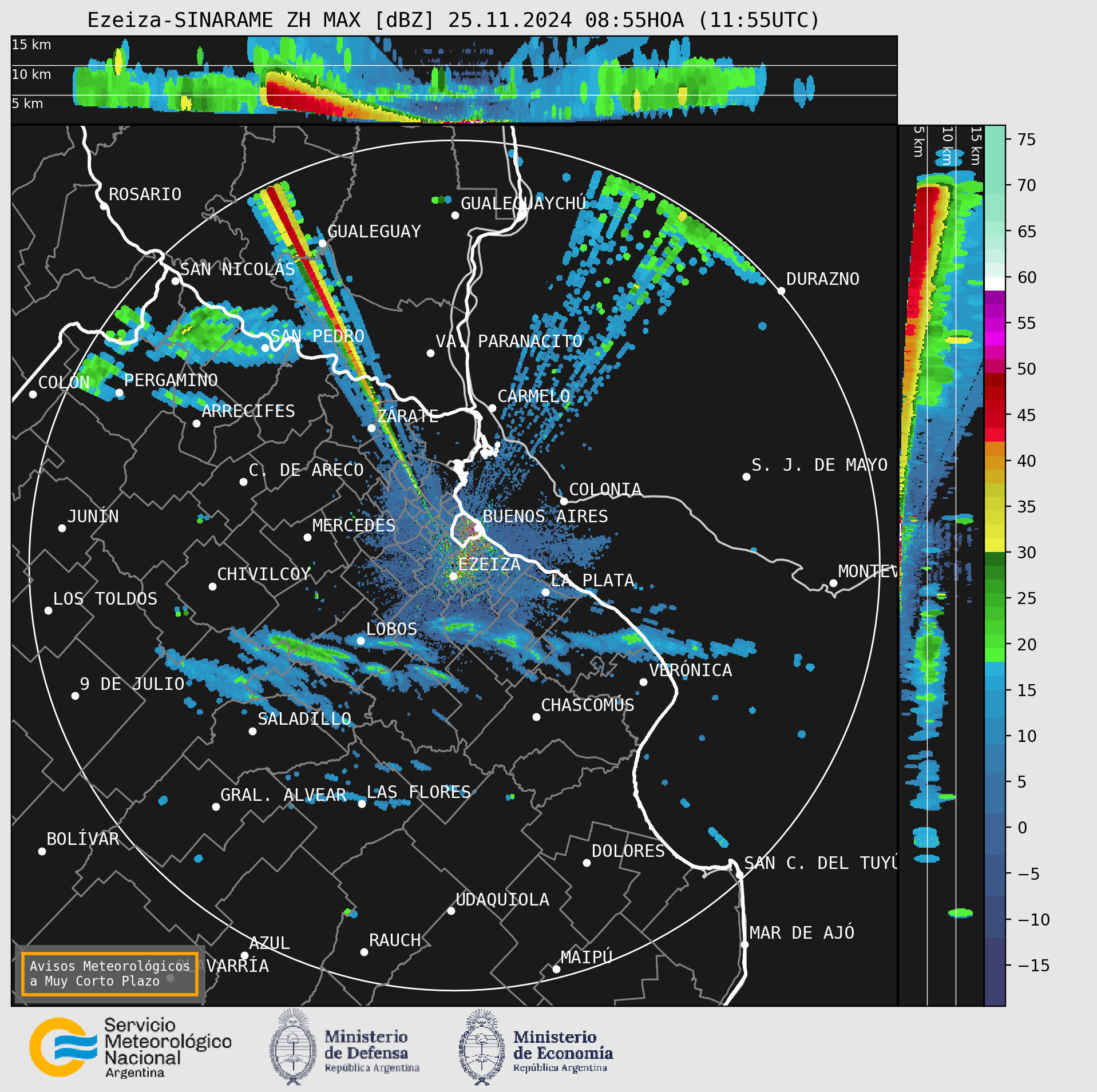Screen dimensions: 1097x1092
Task: Click the Avisos Meteorológicos a Muy Corto Plazo box
Action: (x=109, y=974)
